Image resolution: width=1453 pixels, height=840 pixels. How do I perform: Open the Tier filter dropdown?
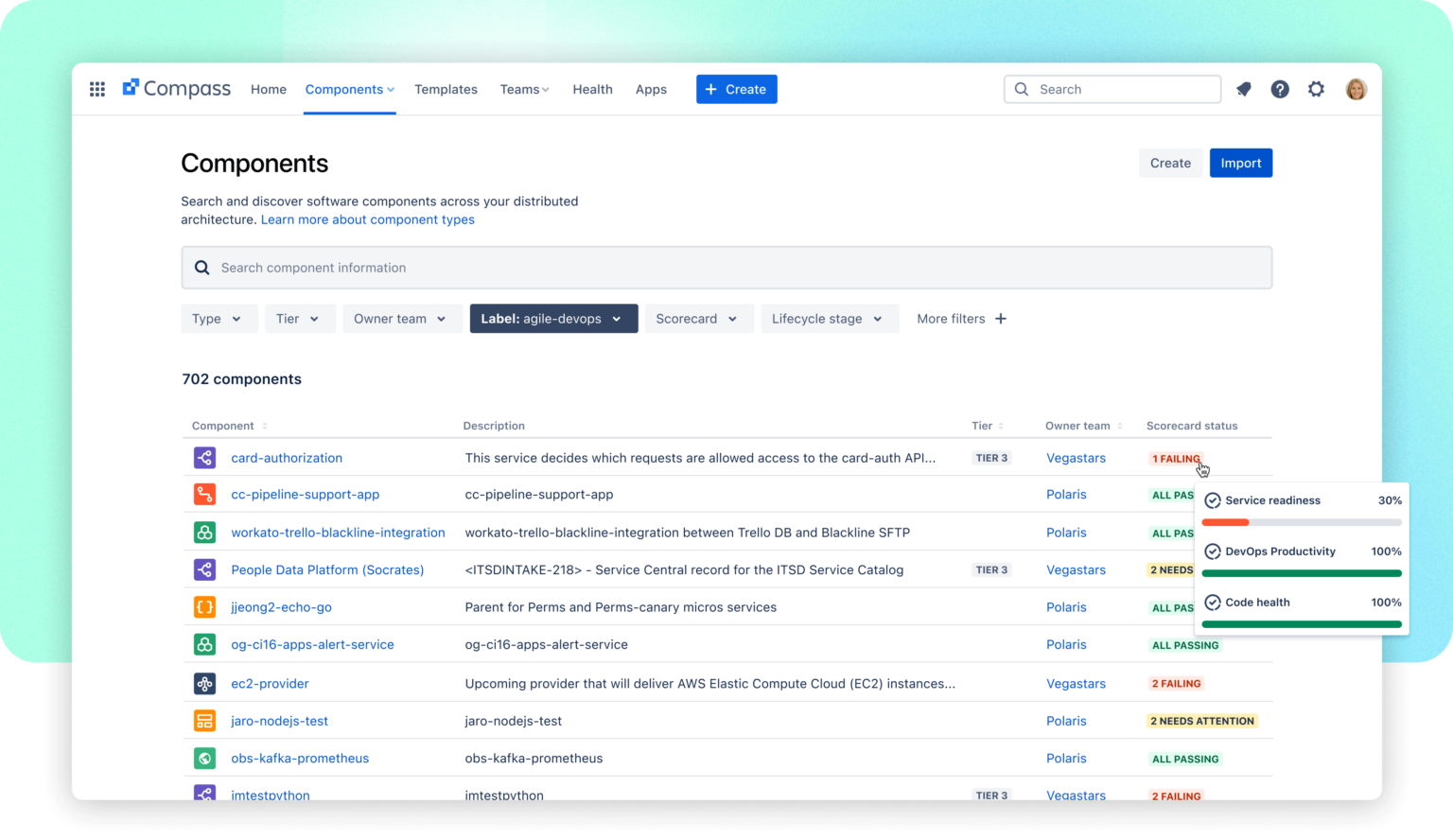click(x=299, y=319)
